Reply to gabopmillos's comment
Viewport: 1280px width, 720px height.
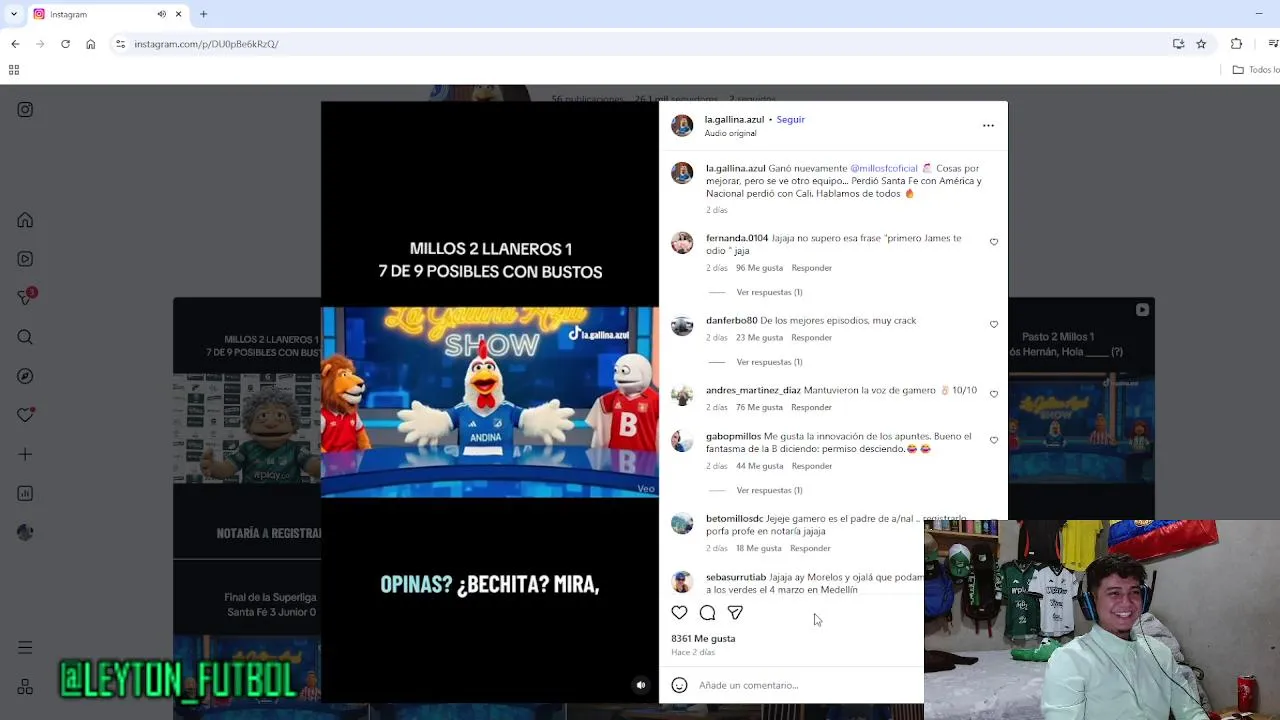[811, 466]
